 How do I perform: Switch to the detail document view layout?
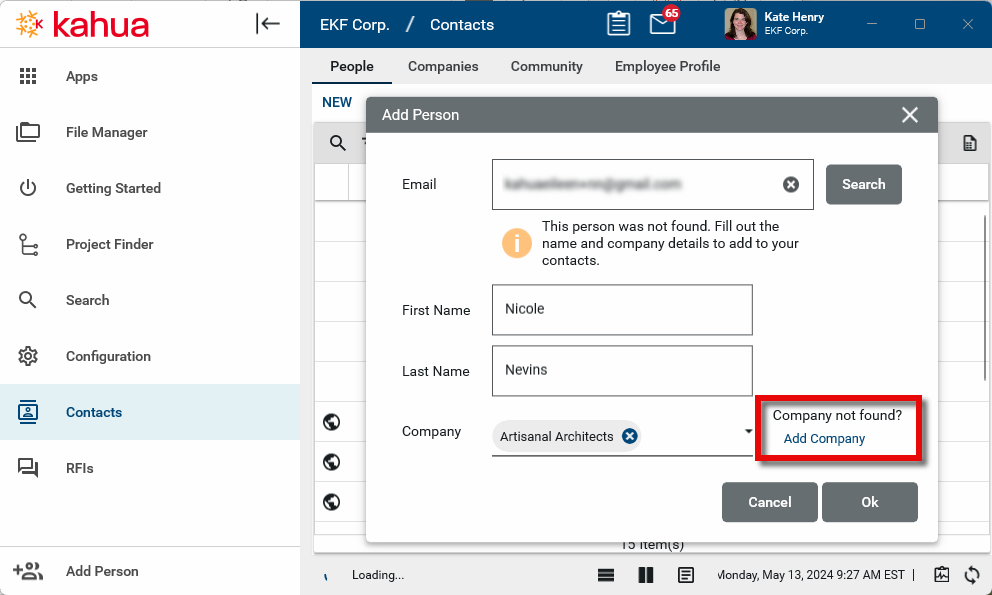pyautogui.click(x=686, y=575)
